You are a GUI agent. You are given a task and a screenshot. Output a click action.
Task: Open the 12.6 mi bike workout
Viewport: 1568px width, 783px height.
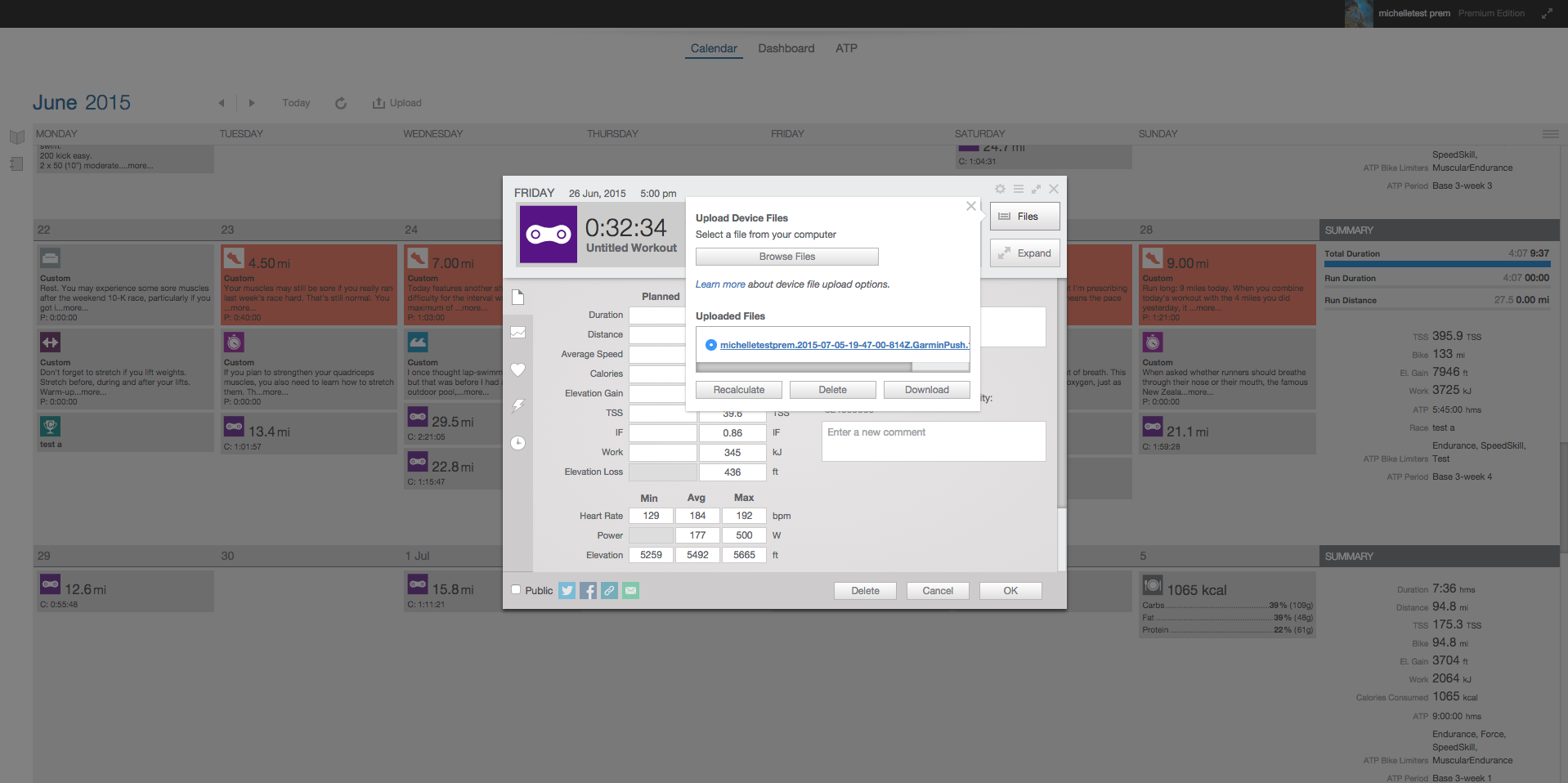pos(124,591)
